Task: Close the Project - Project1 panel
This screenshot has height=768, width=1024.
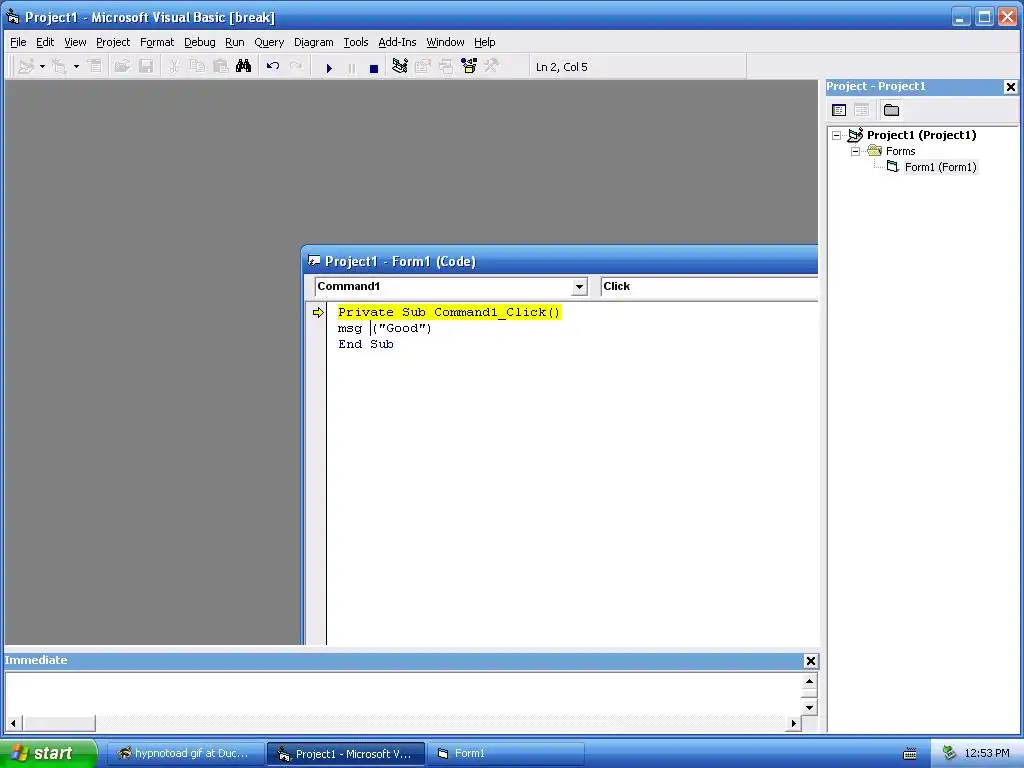Action: [1010, 87]
